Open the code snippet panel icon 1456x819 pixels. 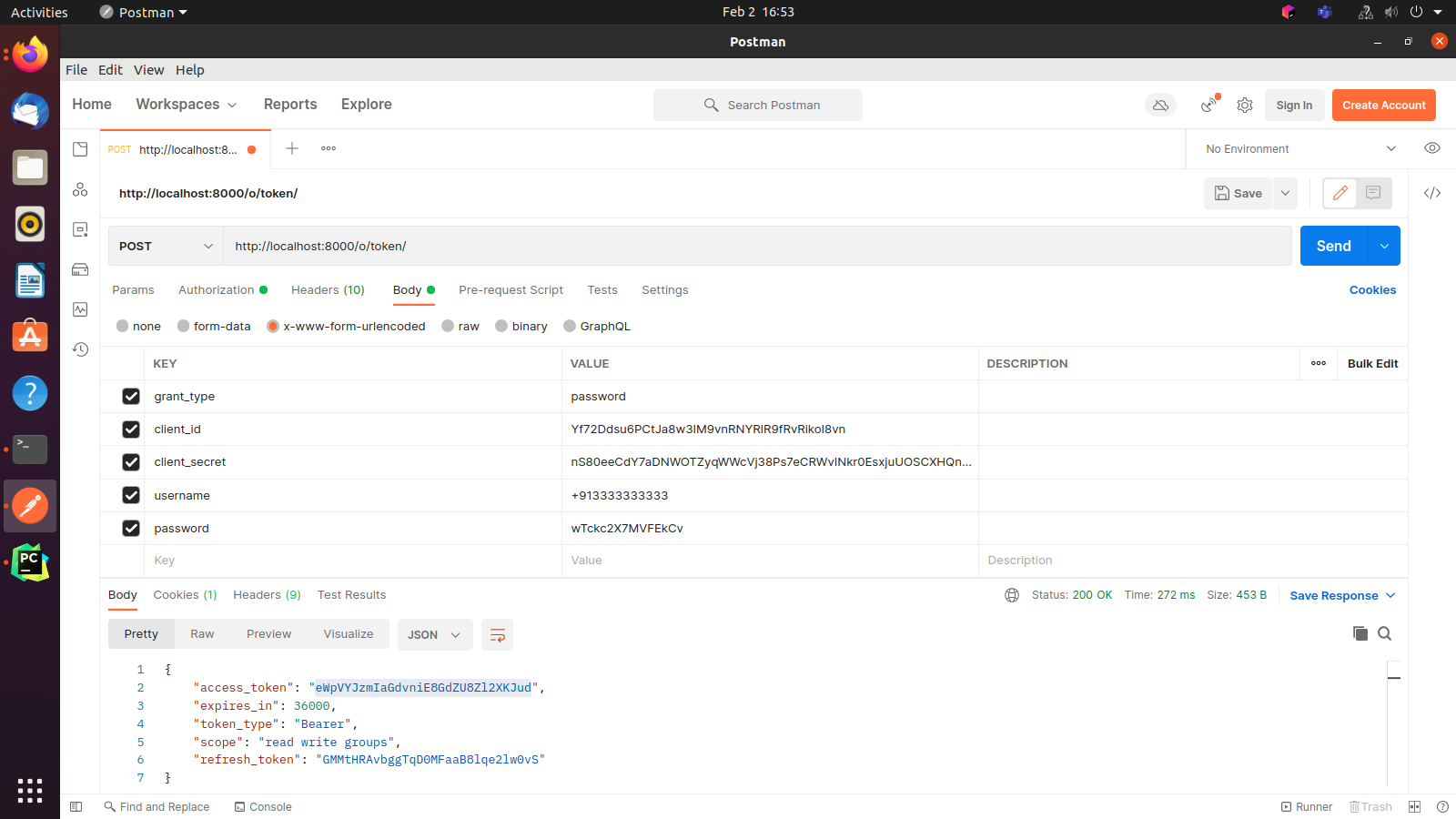coord(1432,193)
